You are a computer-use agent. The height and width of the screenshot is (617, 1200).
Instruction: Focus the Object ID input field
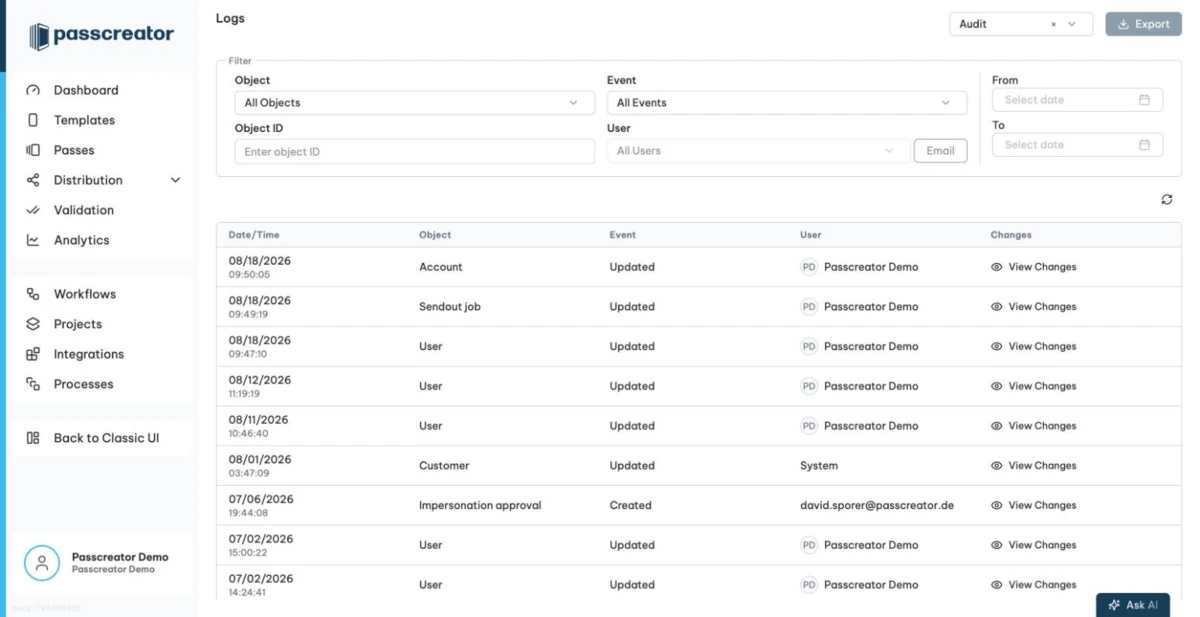tap(415, 152)
